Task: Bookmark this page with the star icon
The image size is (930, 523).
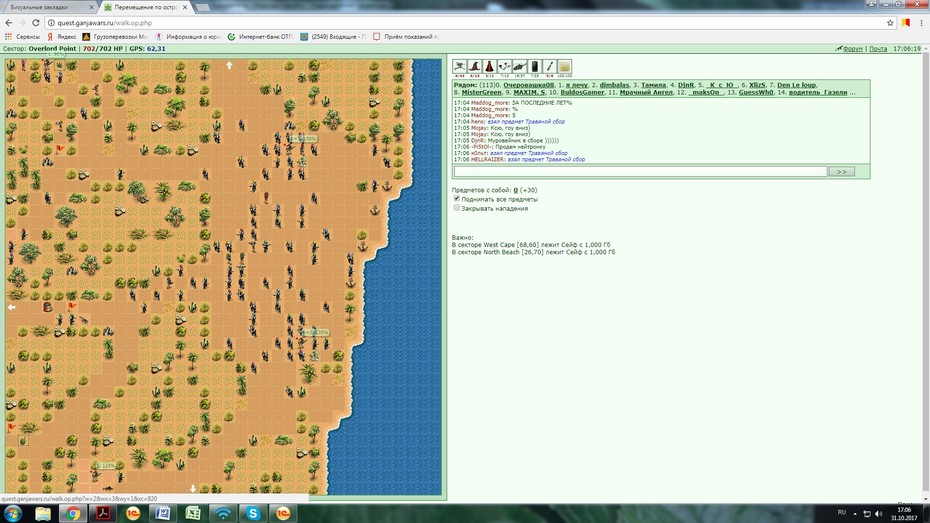Action: [x=890, y=23]
